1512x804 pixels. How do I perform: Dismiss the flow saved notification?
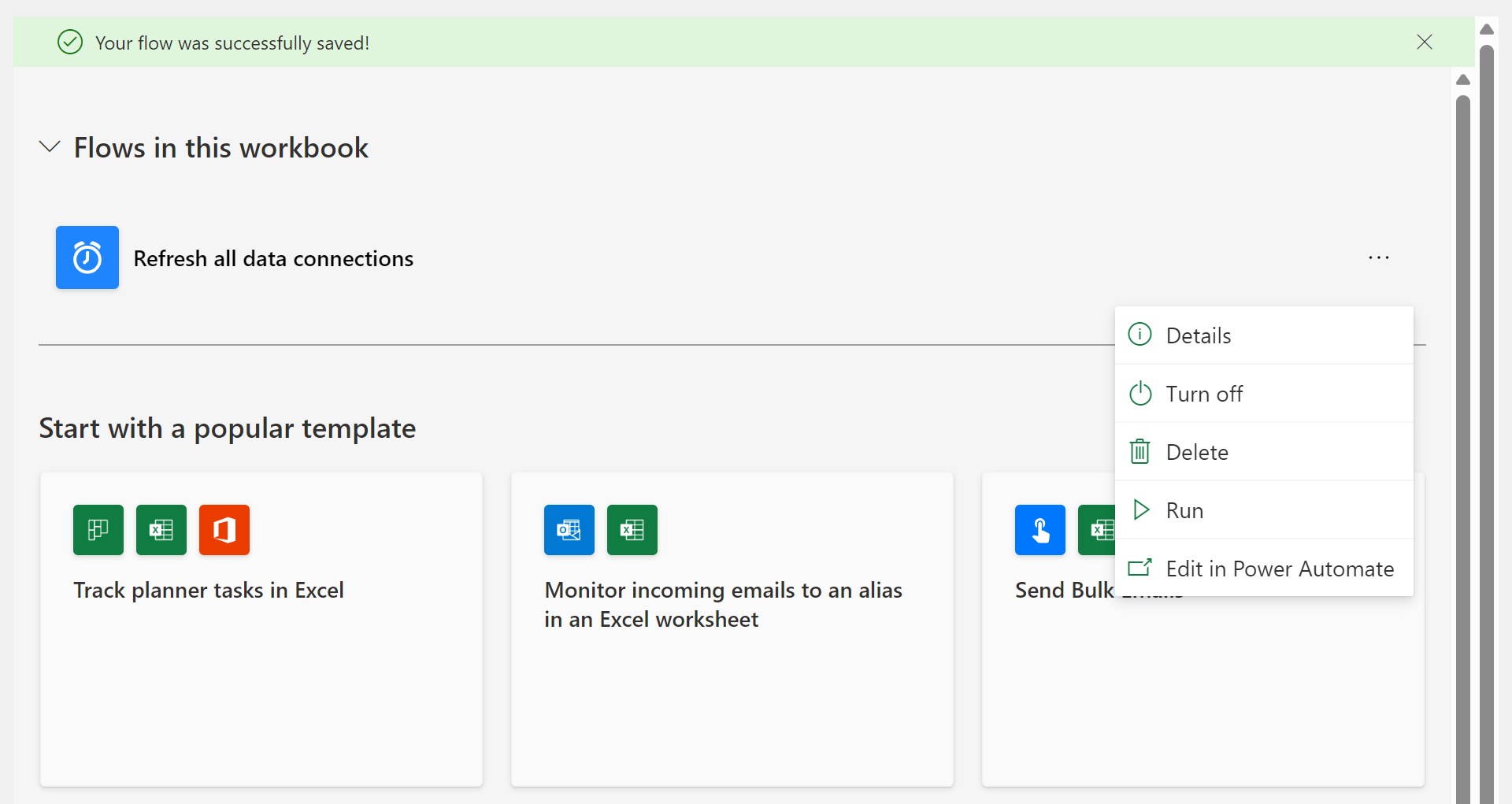1425,43
